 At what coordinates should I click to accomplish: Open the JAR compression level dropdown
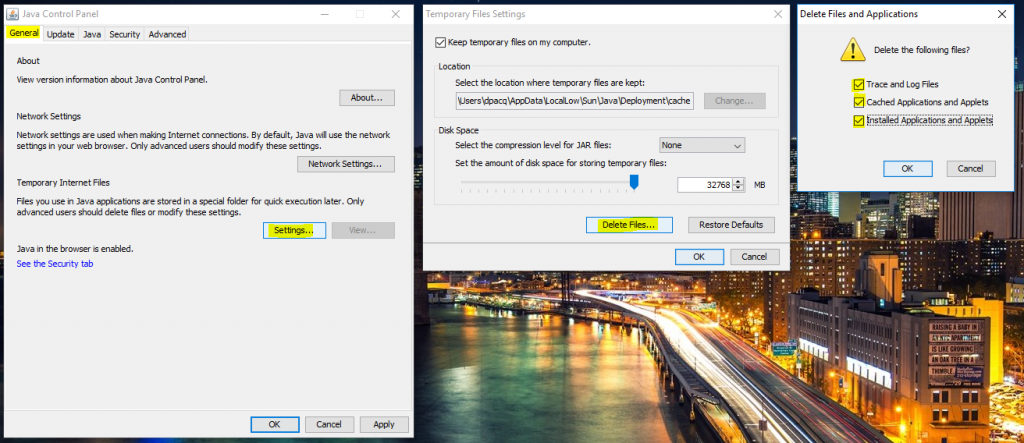click(x=702, y=145)
